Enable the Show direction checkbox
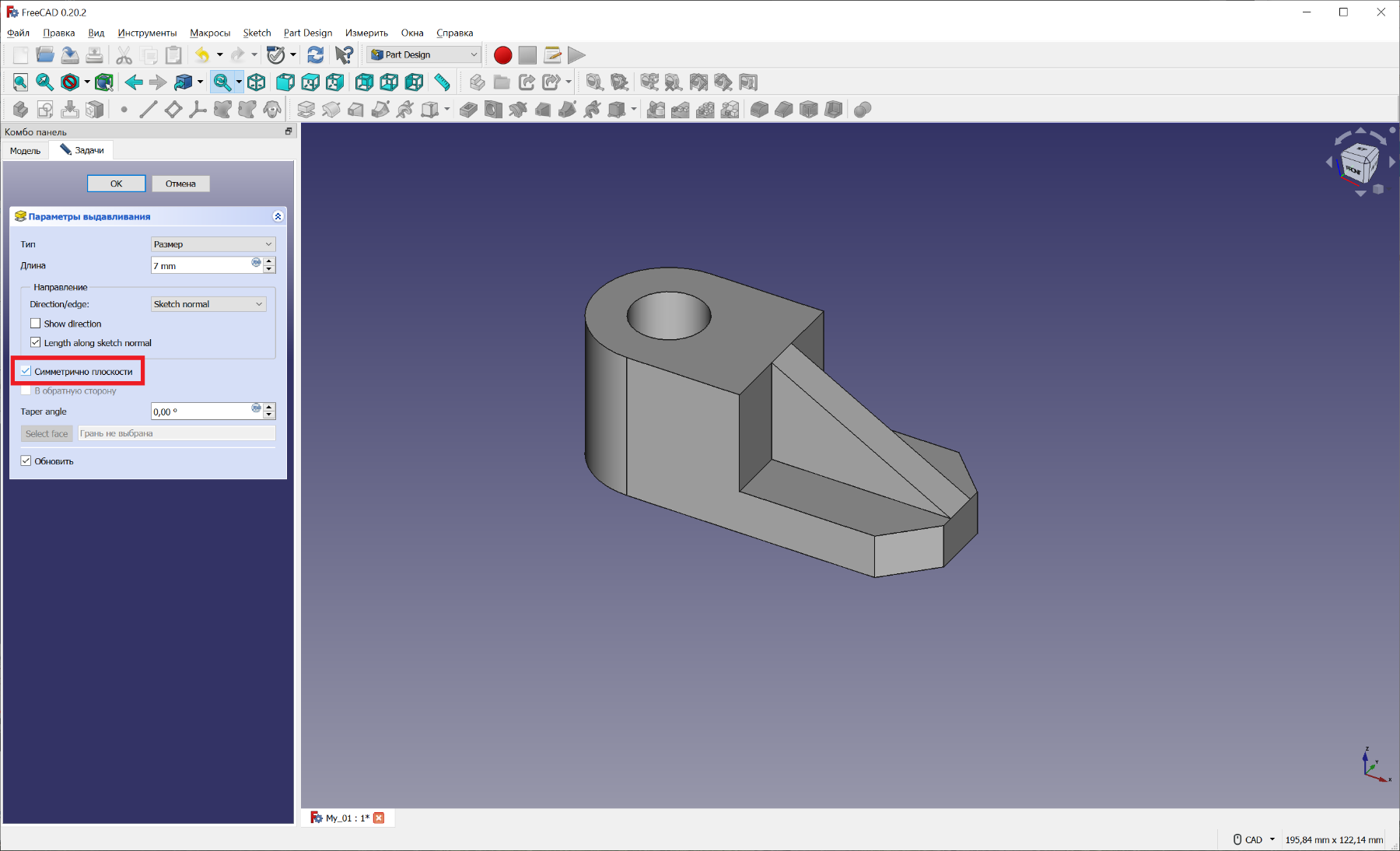This screenshot has width=1400, height=851. point(36,324)
